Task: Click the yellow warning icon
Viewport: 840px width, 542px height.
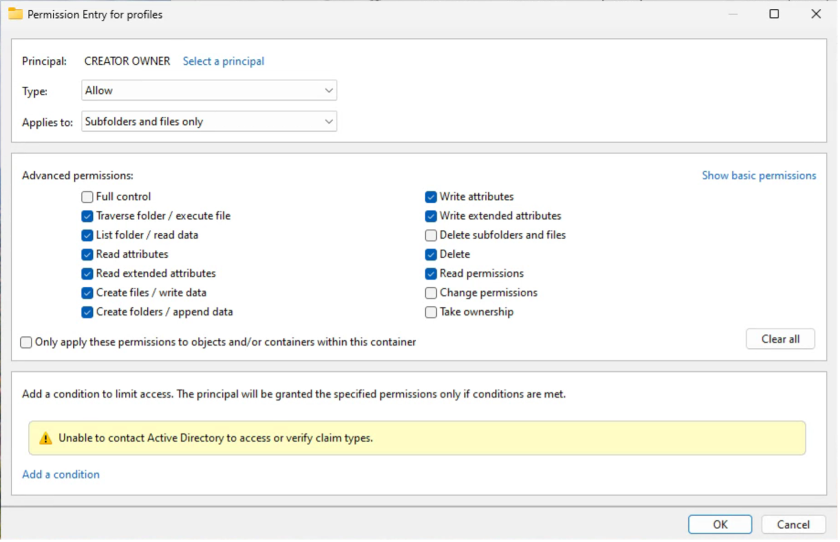Action: pyautogui.click(x=45, y=438)
